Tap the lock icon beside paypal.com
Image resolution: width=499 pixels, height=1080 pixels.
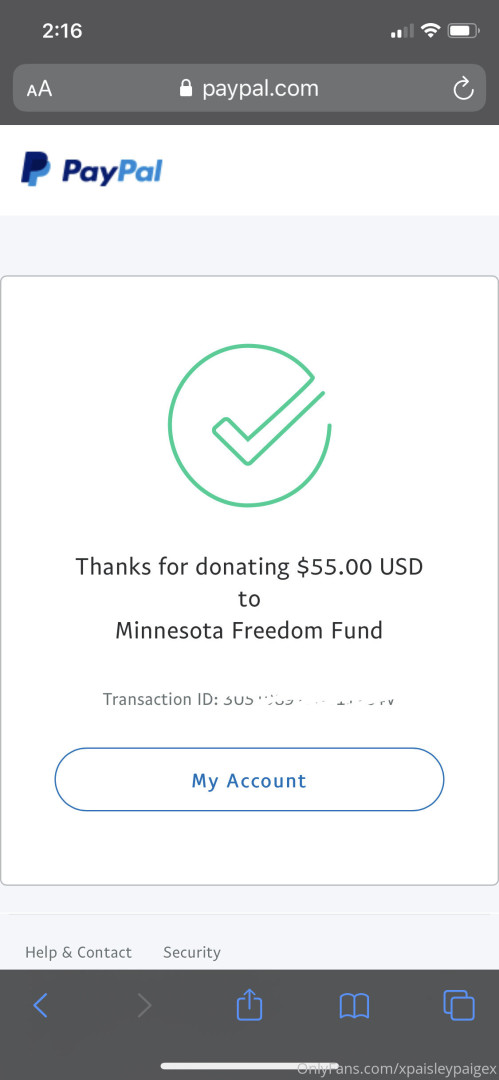185,88
